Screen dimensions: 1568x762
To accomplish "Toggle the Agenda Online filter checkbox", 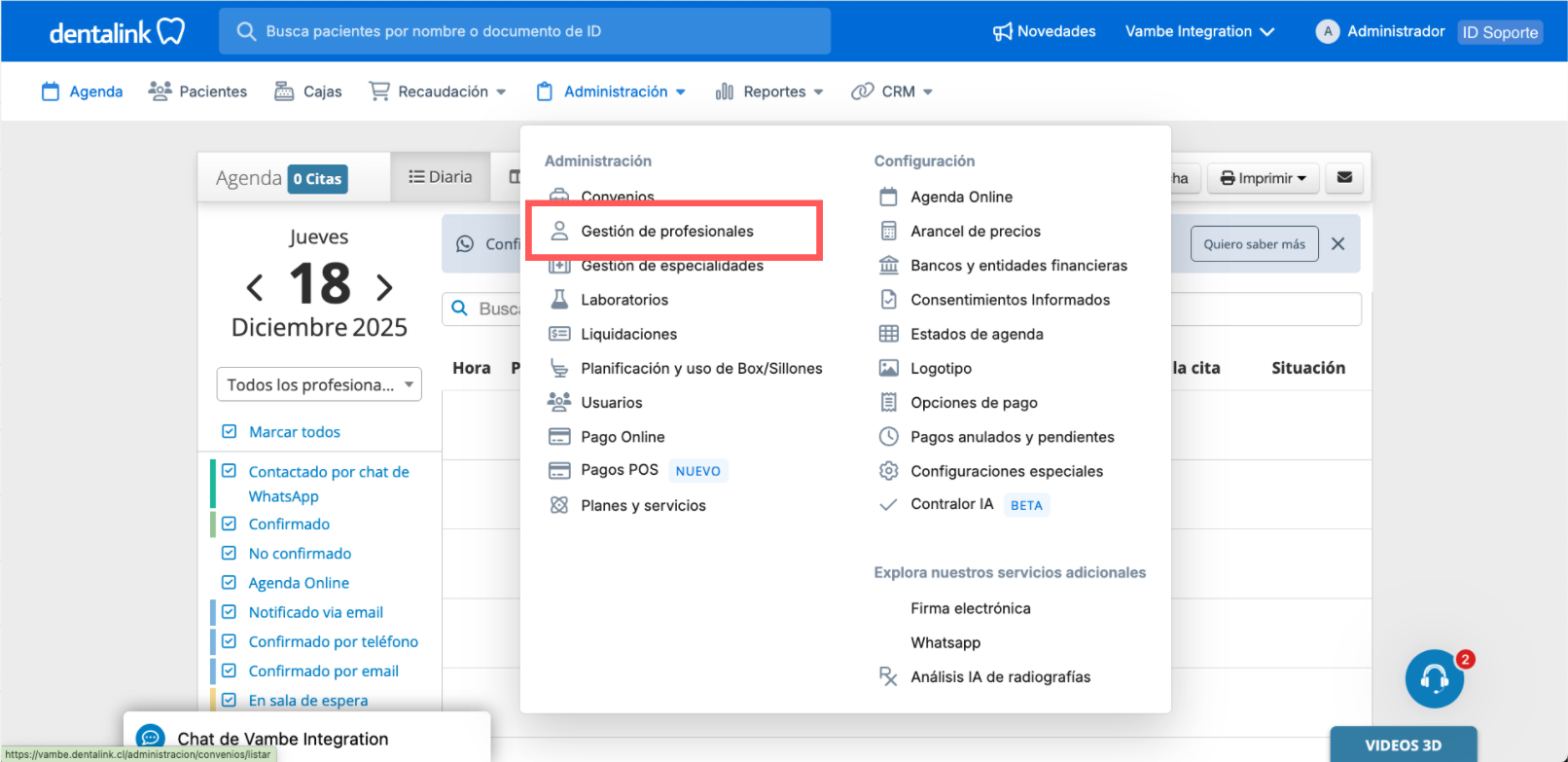I will [230, 582].
